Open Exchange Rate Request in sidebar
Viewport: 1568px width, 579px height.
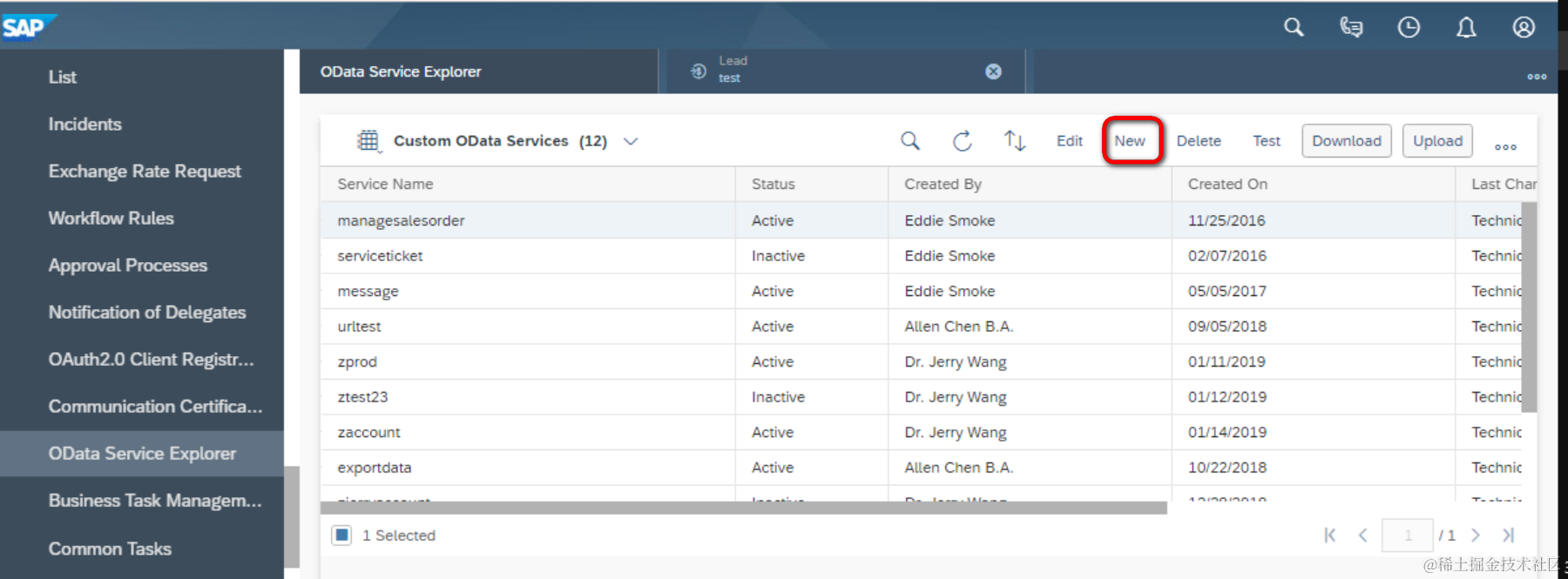pyautogui.click(x=145, y=171)
